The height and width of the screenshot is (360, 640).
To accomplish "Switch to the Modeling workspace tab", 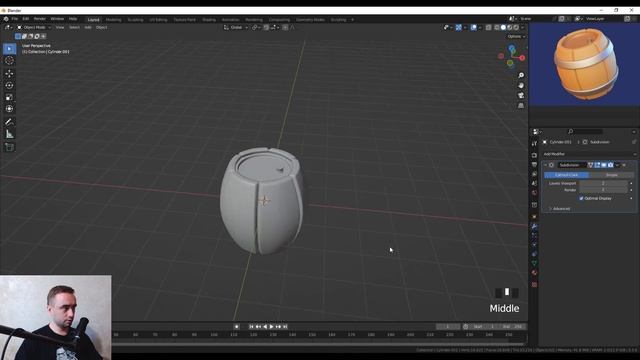I will tap(113, 20).
